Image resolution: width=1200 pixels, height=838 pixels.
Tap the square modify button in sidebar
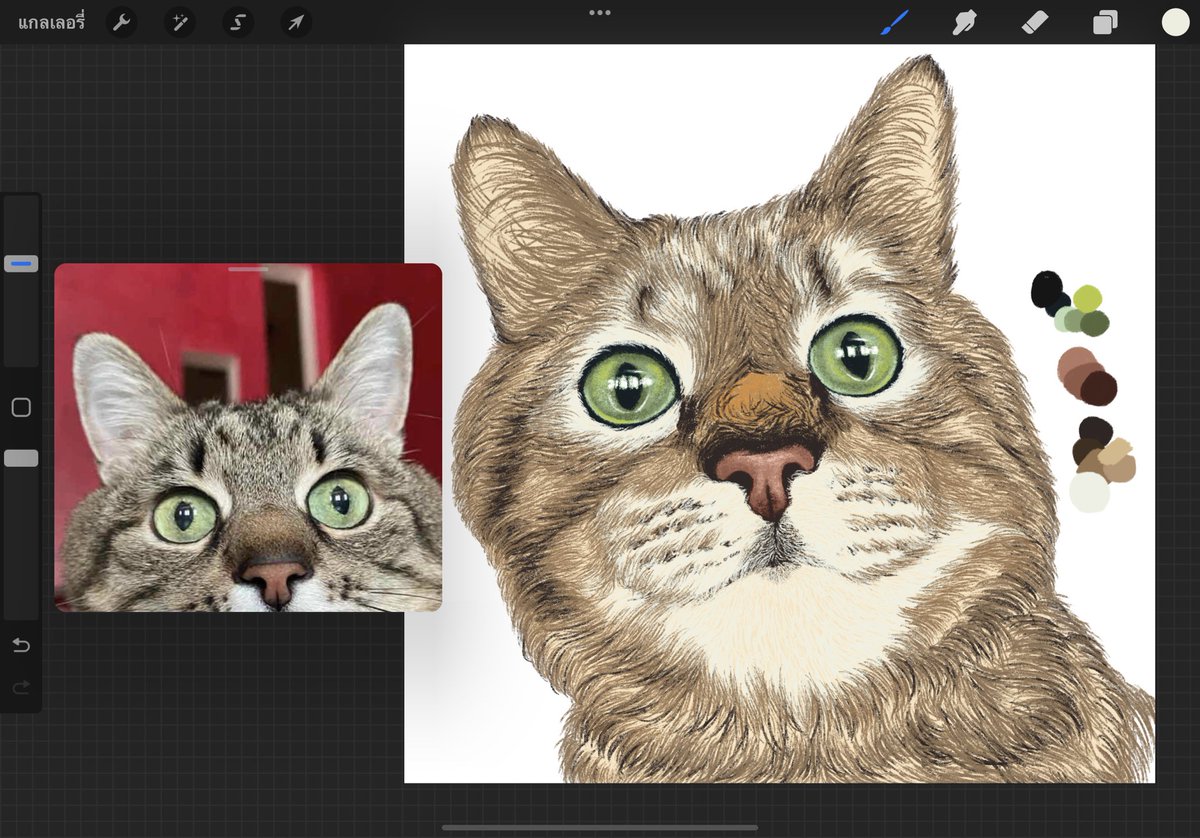[21, 407]
